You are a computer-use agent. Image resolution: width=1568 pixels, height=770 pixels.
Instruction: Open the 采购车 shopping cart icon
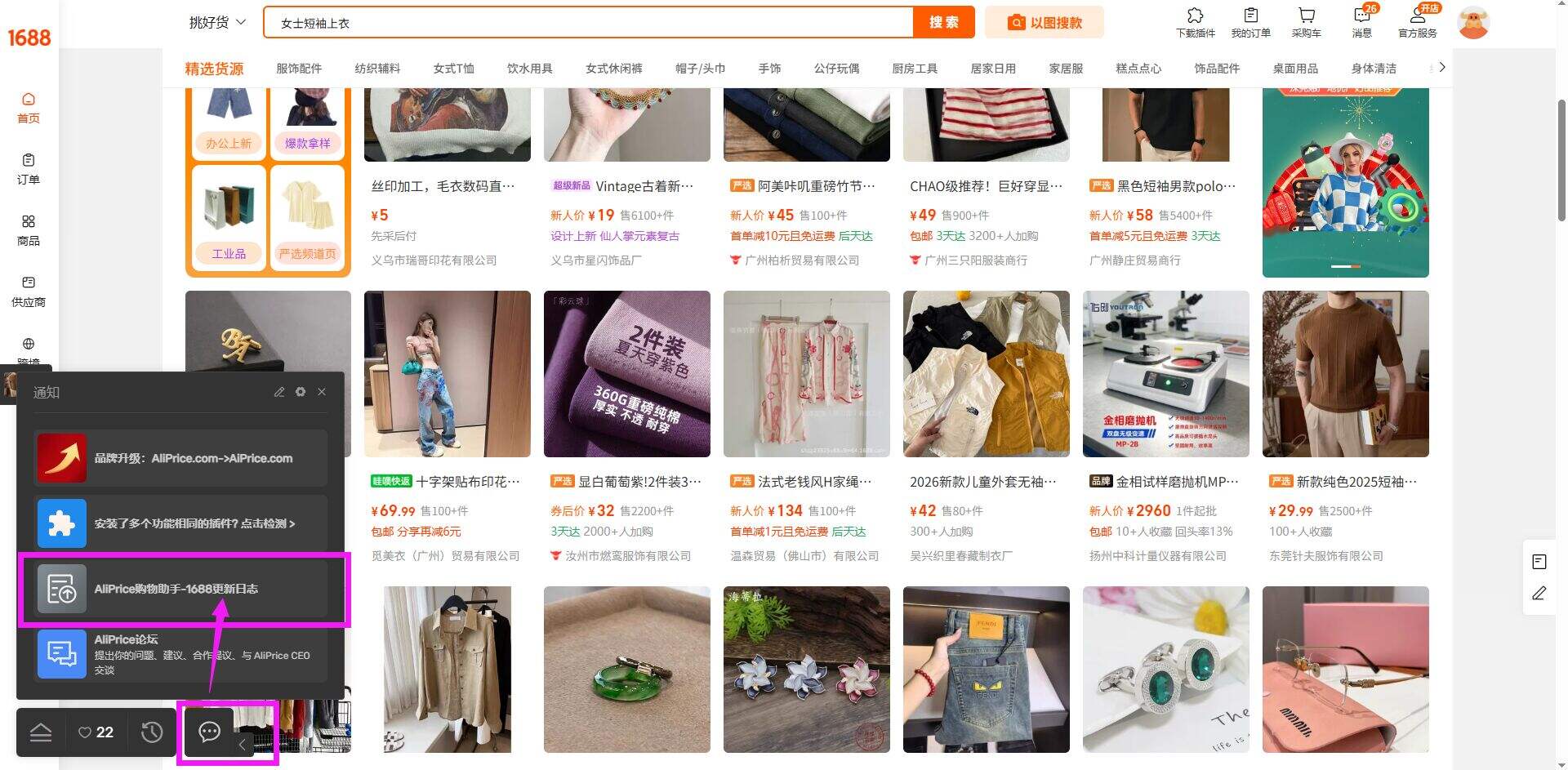point(1306,23)
